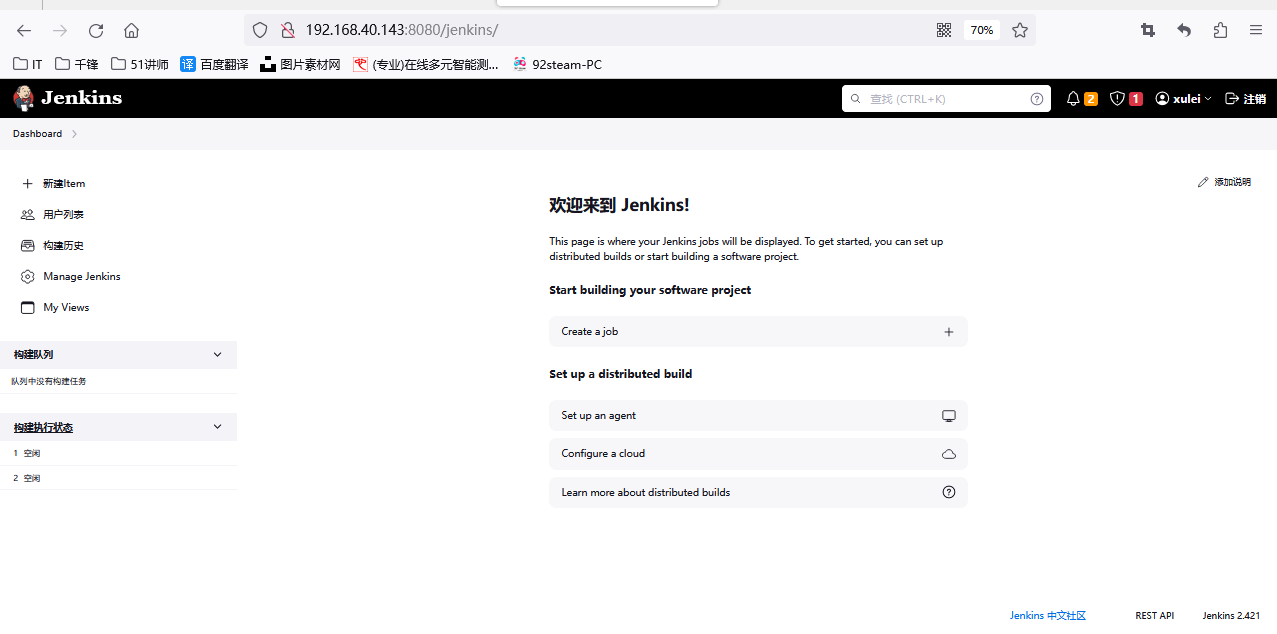
Task: Expand the Dashboard breadcrumb chevron
Action: click(75, 134)
